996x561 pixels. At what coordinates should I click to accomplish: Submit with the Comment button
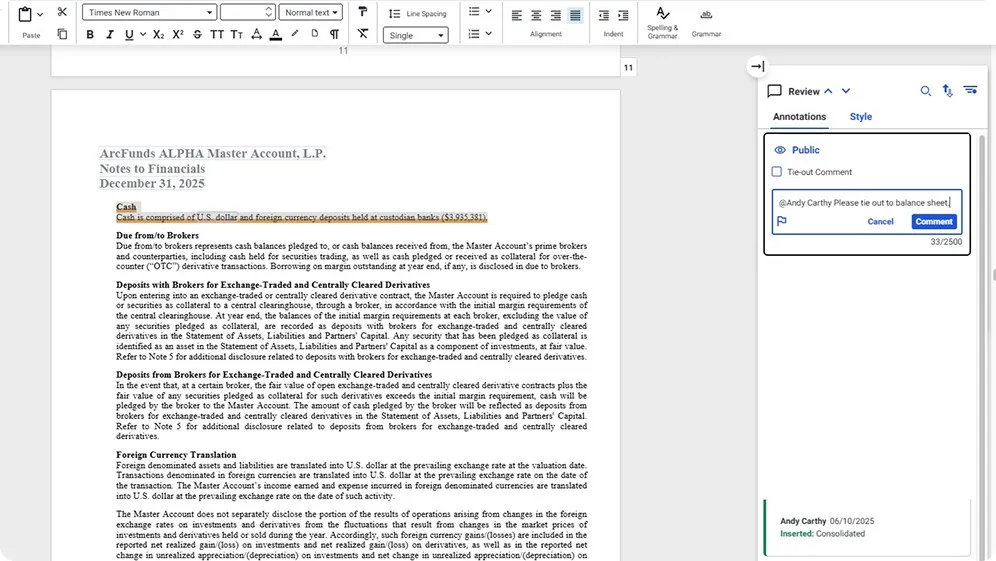[934, 221]
